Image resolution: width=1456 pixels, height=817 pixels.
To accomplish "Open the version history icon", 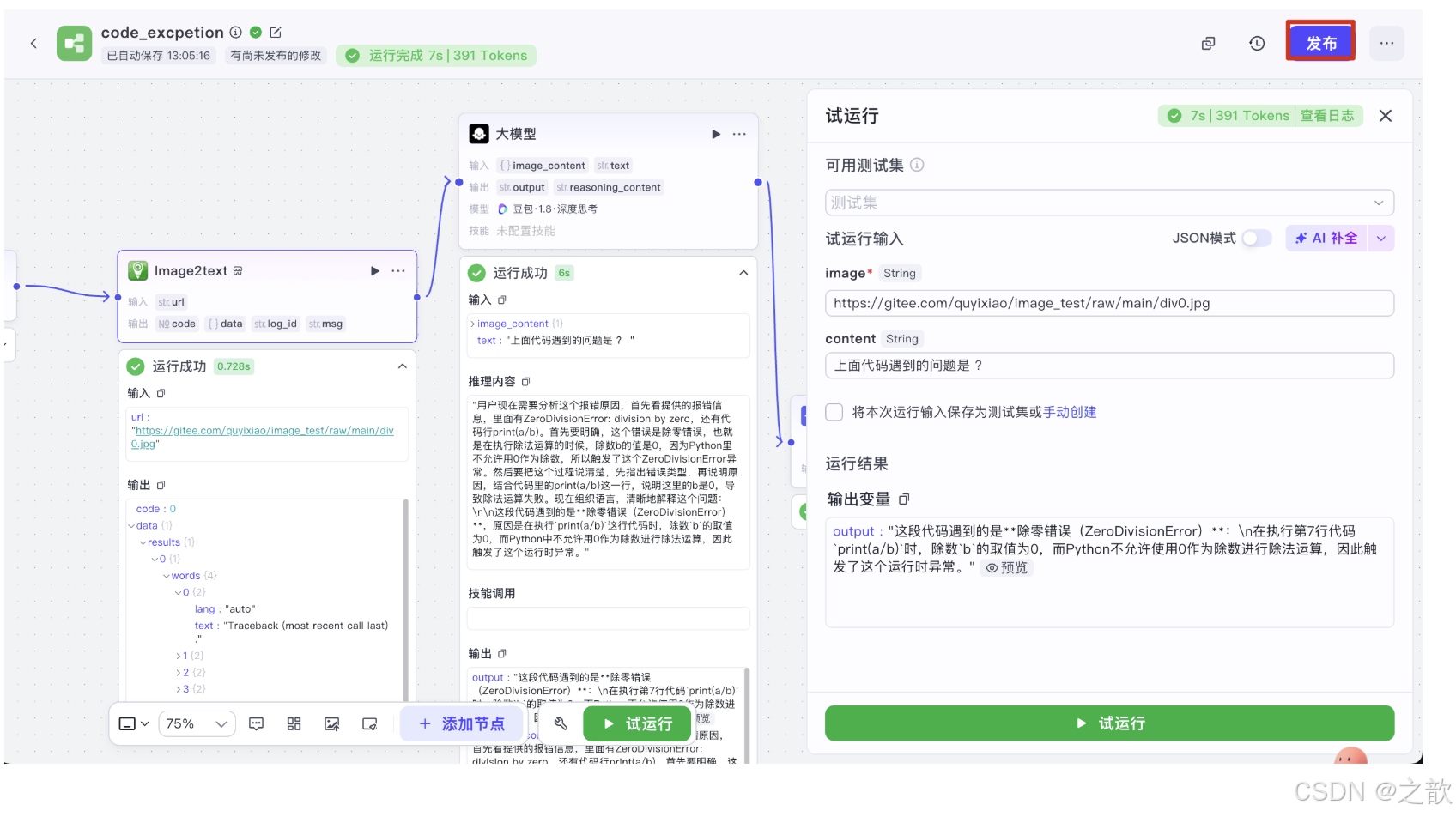I will (1256, 43).
